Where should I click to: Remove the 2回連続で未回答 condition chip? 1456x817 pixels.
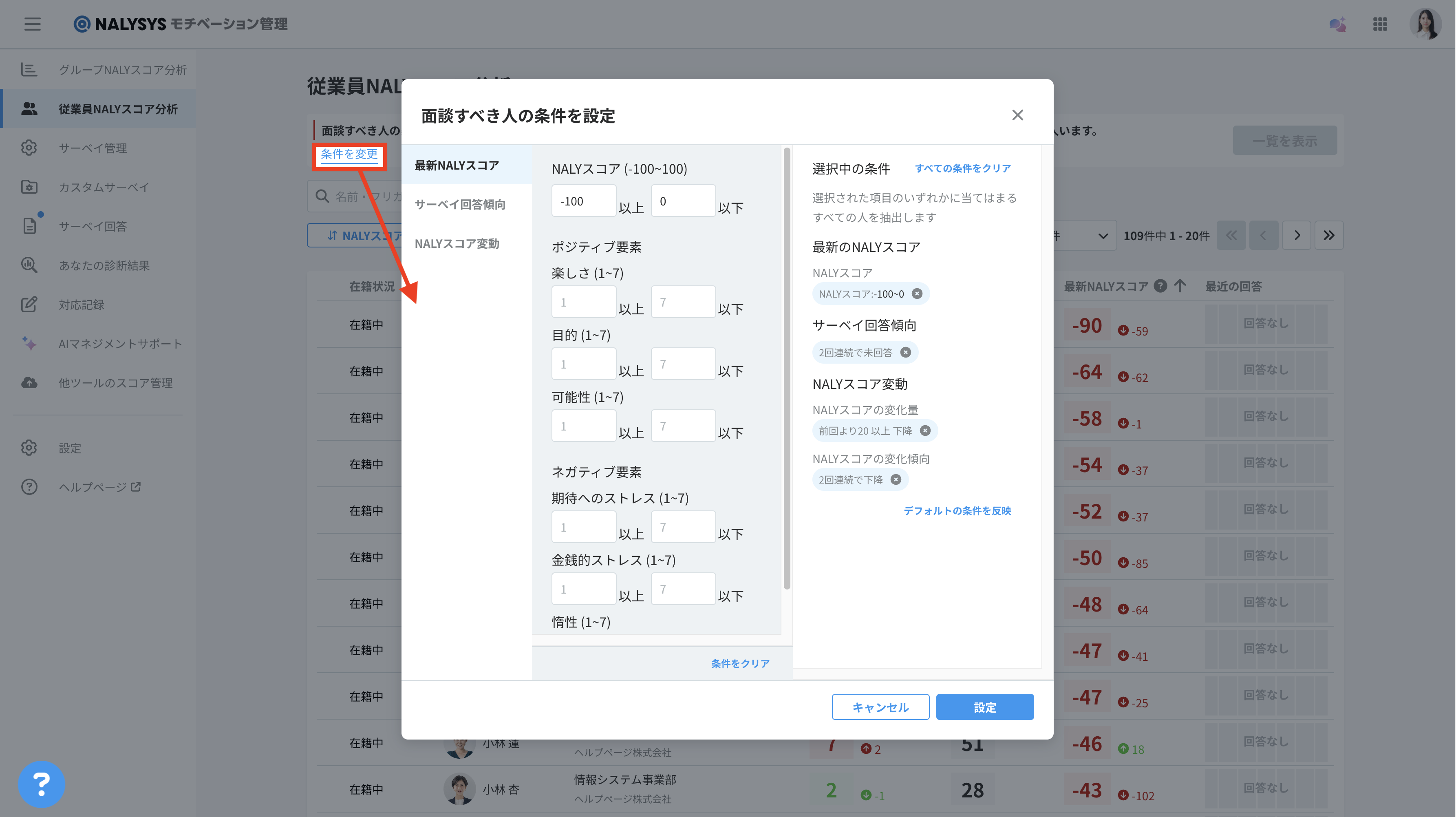(x=905, y=352)
